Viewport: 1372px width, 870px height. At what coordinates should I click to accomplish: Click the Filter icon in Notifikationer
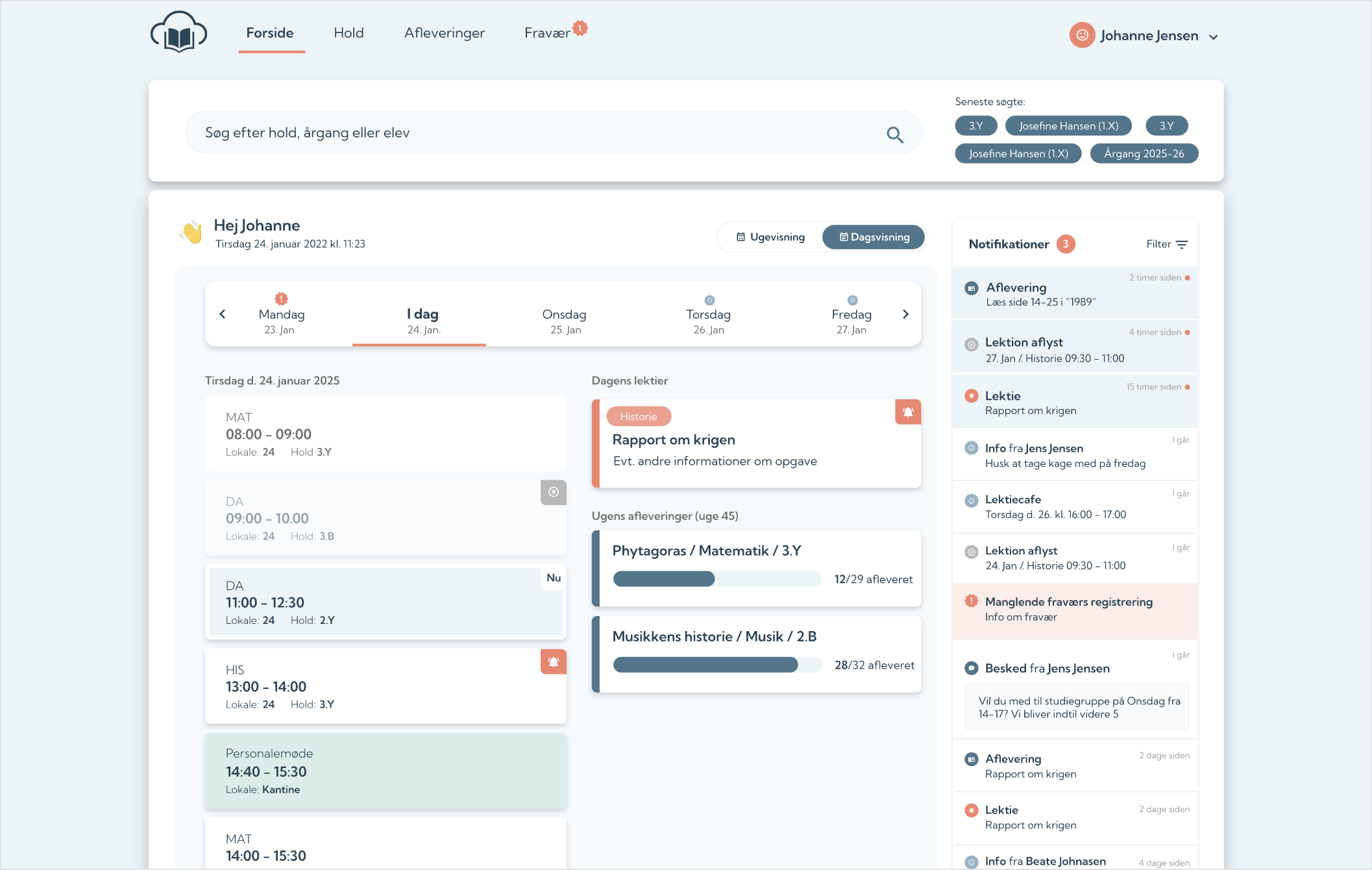click(1182, 244)
